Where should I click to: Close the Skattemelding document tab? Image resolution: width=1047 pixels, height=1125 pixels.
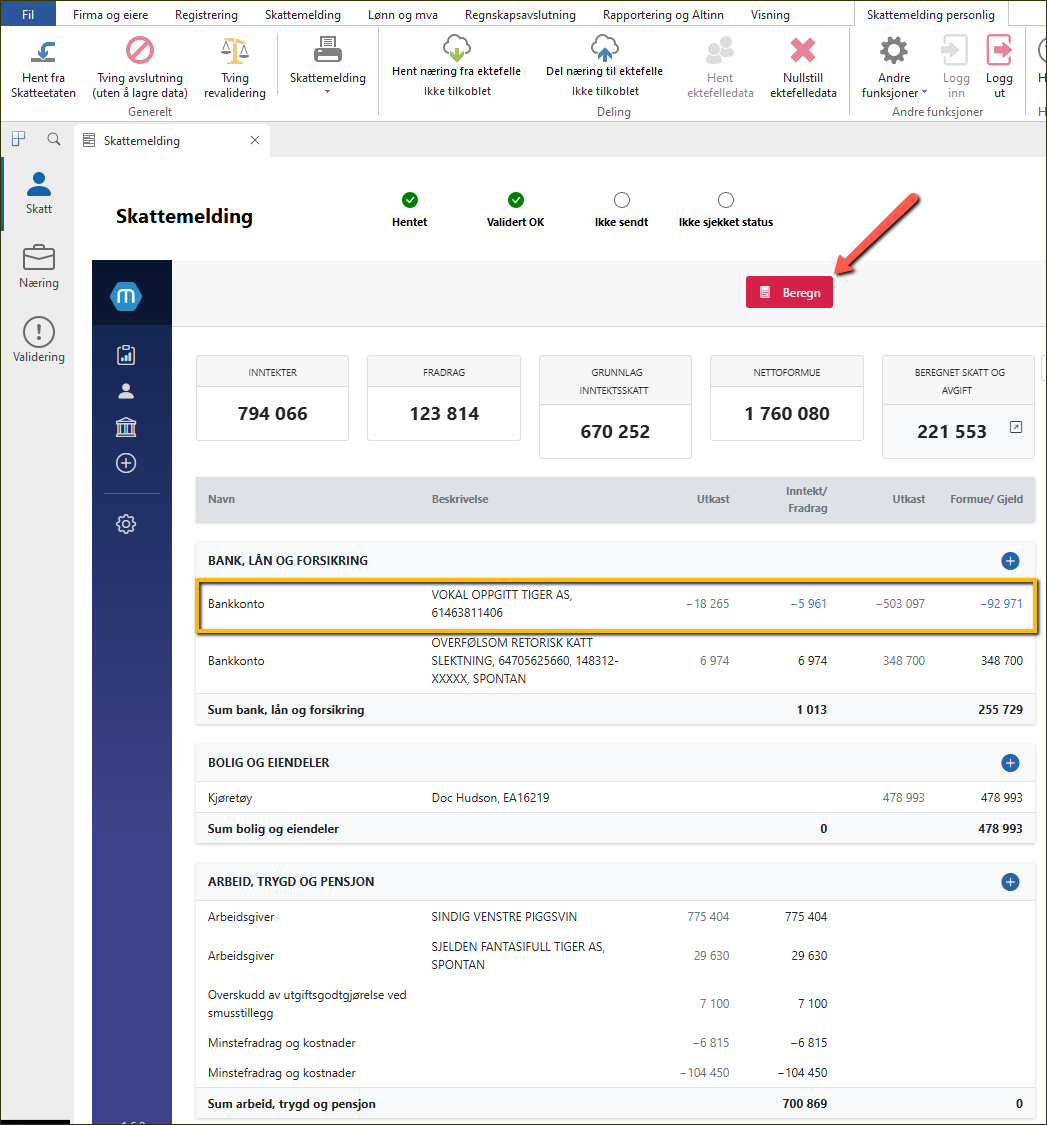point(255,140)
